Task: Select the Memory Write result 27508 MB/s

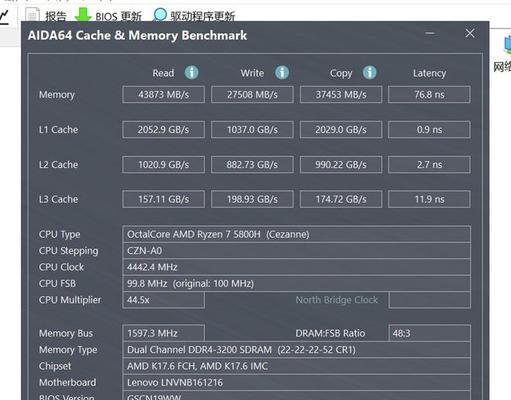Action: (x=252, y=95)
